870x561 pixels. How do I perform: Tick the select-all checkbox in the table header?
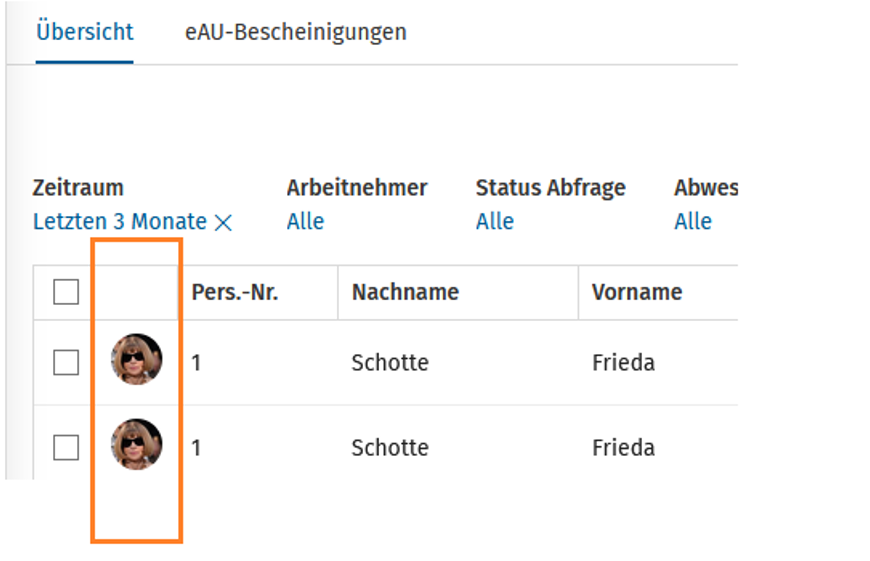point(66,292)
